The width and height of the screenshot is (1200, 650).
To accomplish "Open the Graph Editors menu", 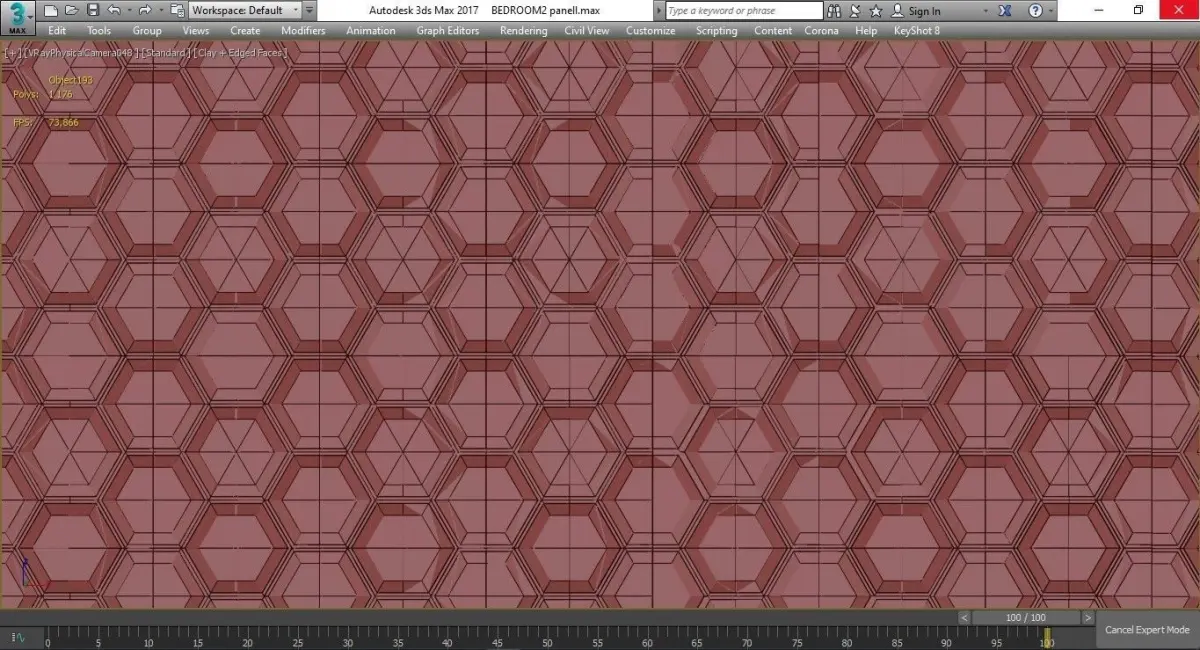I will pos(448,30).
